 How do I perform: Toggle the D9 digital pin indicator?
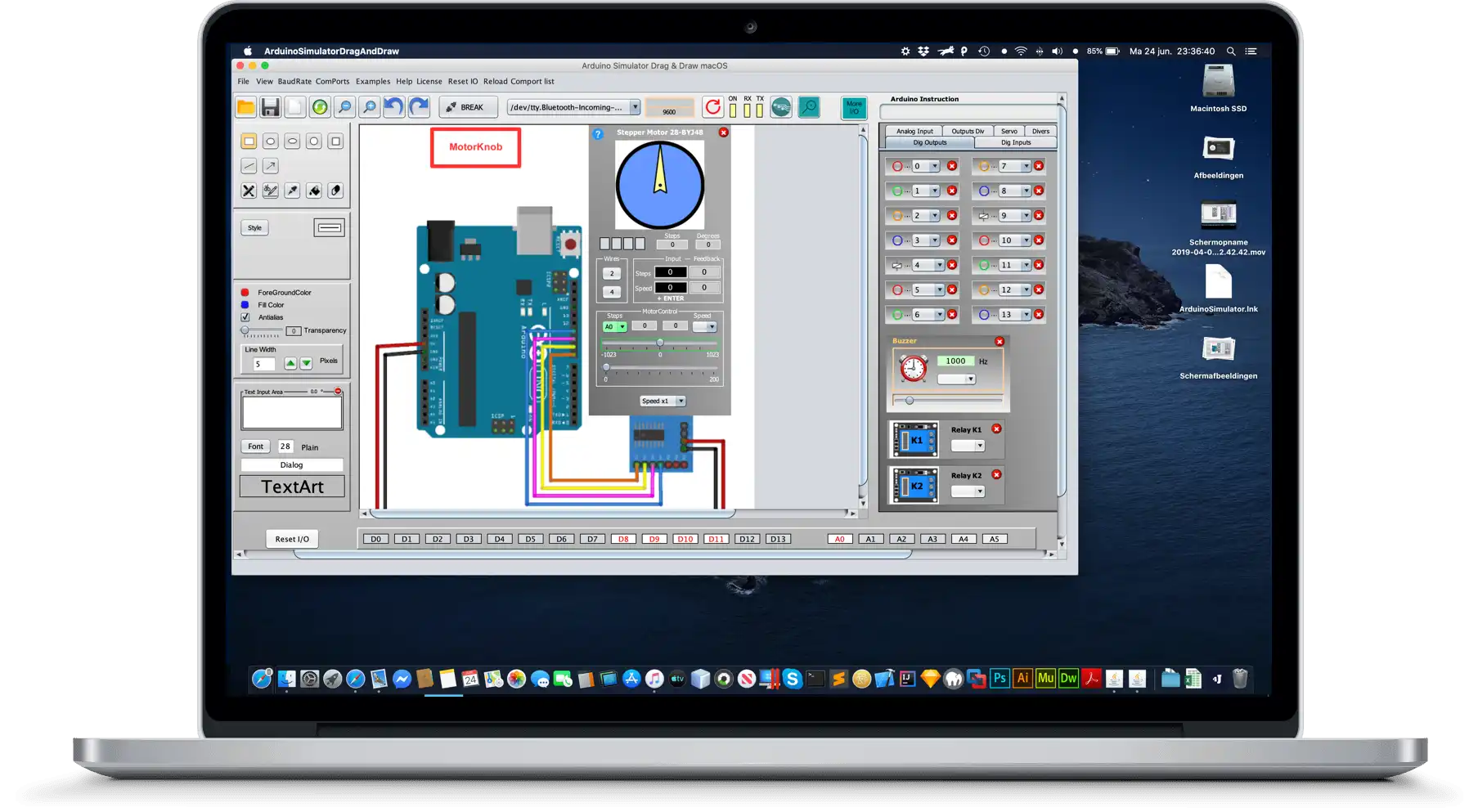[654, 539]
